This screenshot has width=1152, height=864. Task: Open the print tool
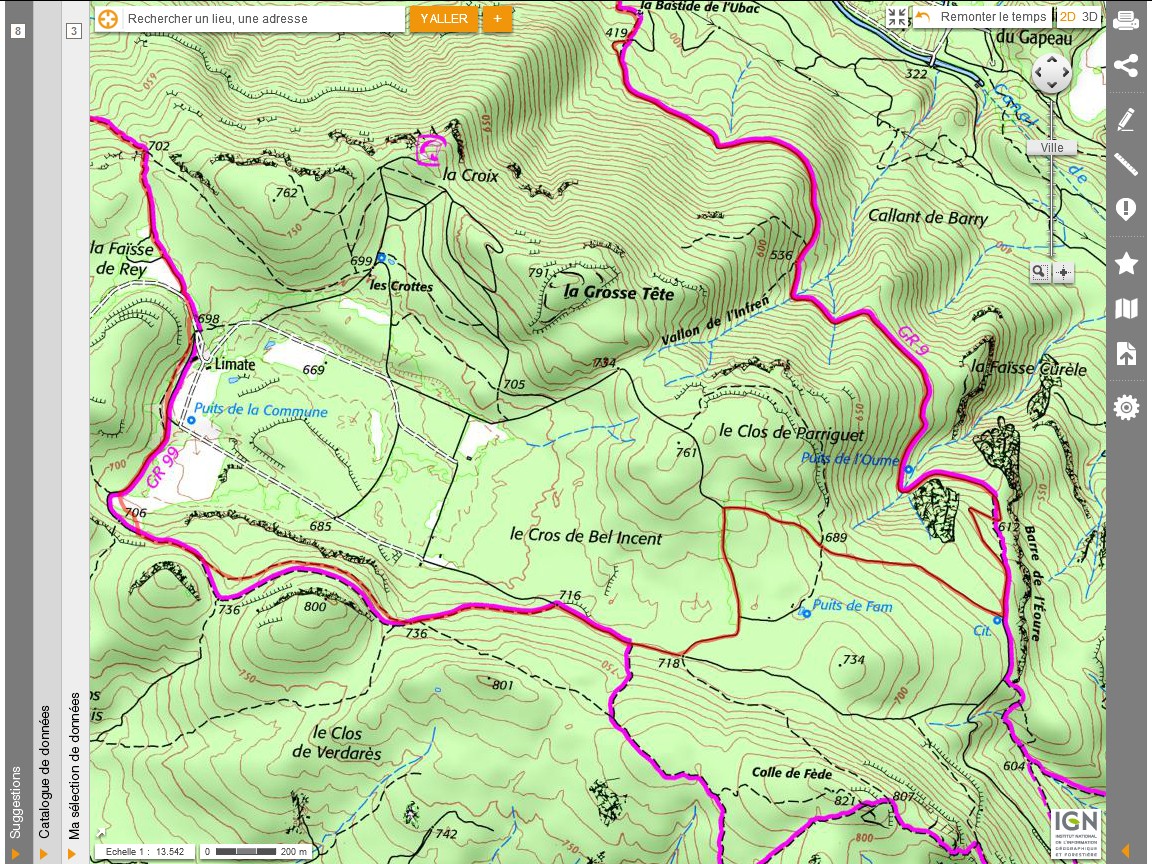pyautogui.click(x=1126, y=21)
